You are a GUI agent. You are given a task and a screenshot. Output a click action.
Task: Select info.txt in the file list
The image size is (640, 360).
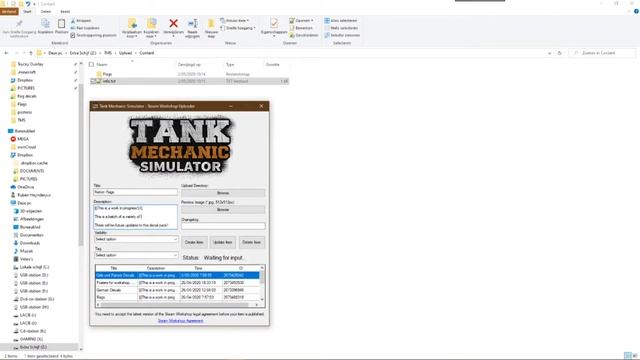click(x=109, y=81)
